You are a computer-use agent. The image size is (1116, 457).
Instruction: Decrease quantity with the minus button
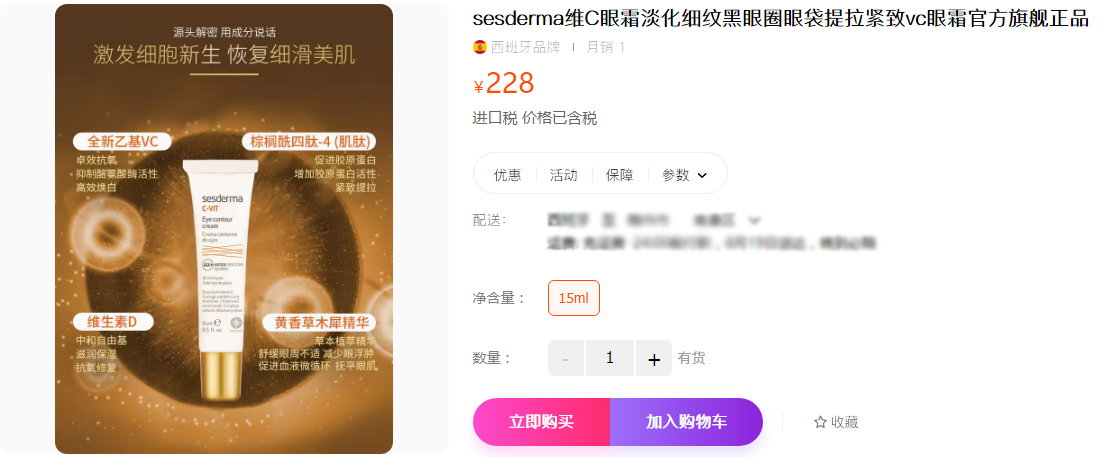coord(566,358)
